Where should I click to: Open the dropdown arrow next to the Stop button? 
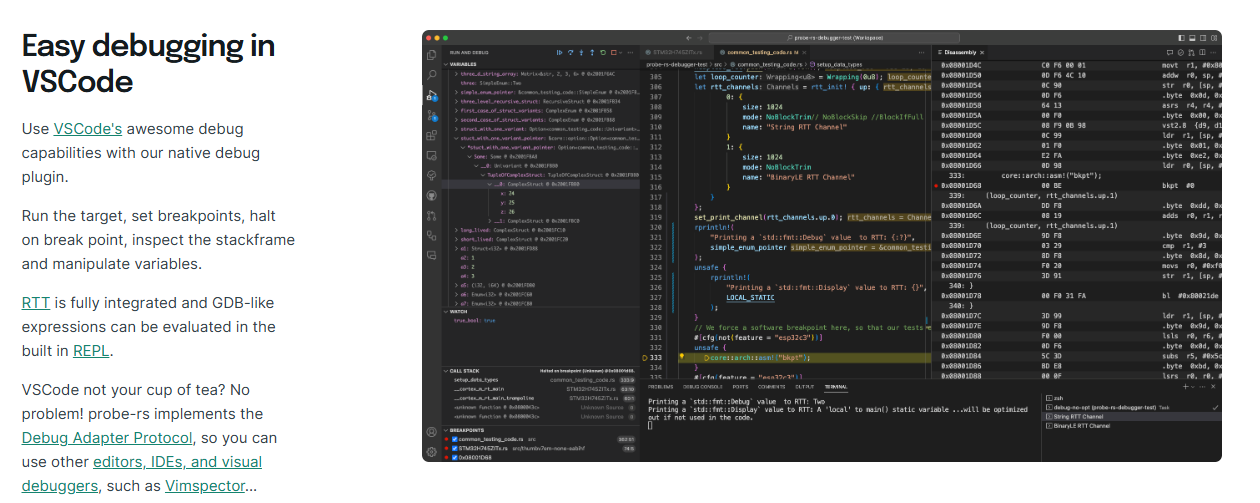(621, 52)
